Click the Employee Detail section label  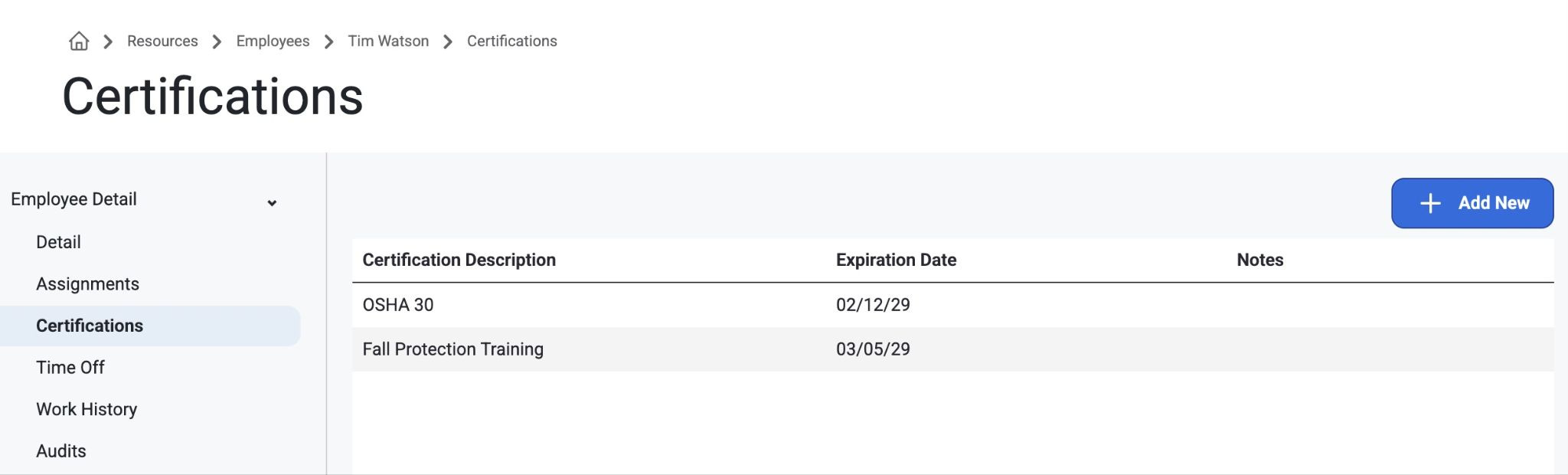click(73, 199)
